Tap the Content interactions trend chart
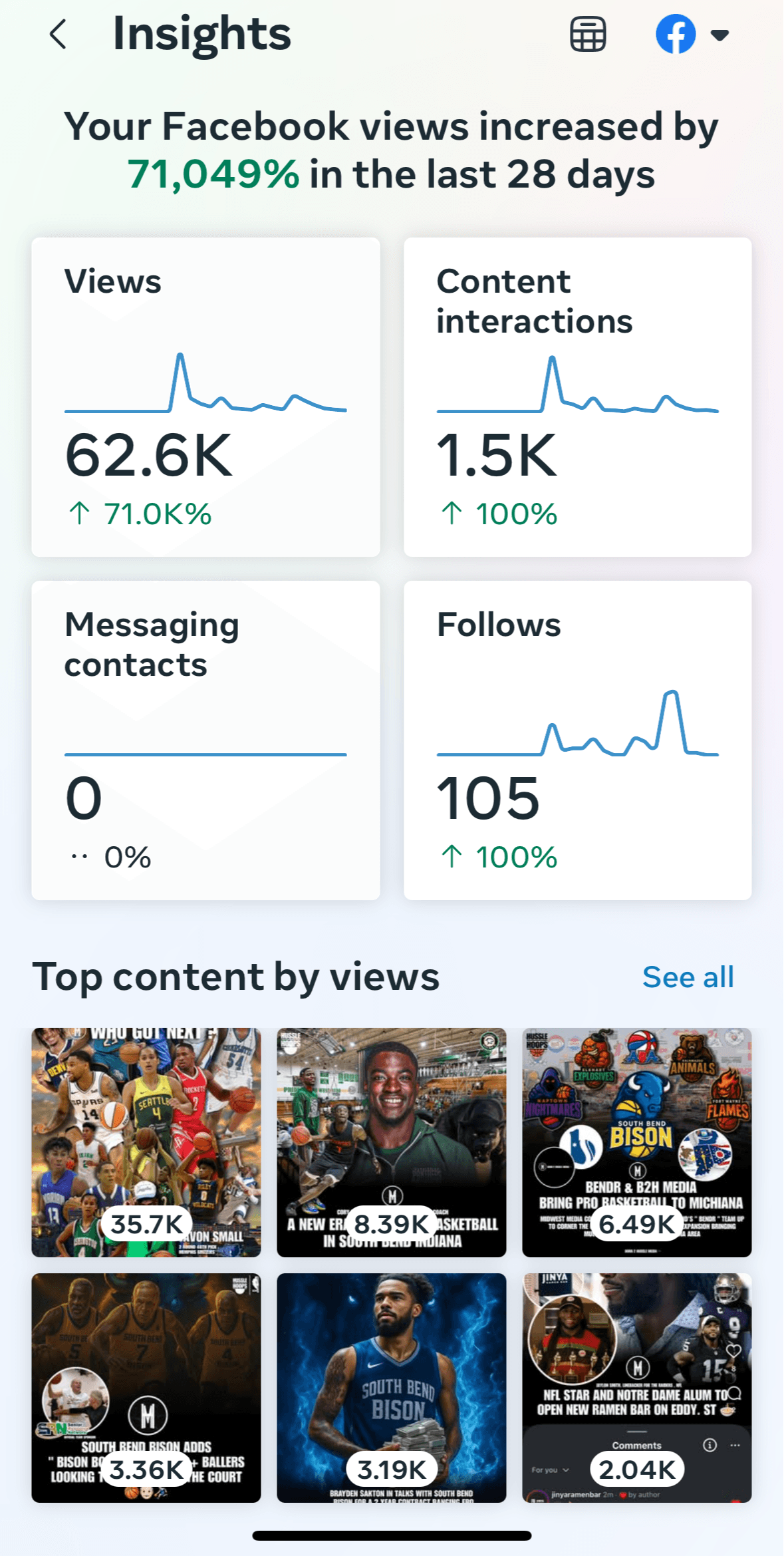Image resolution: width=784 pixels, height=1556 pixels. 577,387
